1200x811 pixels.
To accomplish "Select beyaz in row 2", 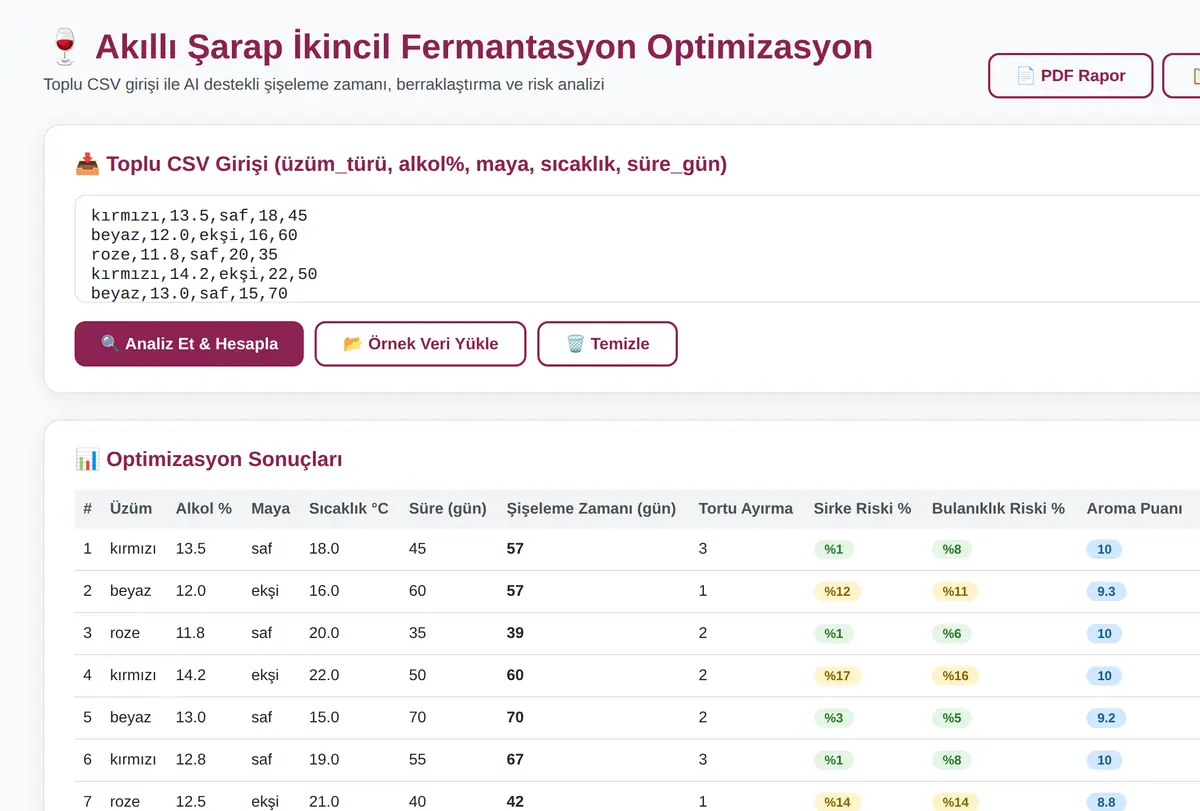I will click(130, 591).
